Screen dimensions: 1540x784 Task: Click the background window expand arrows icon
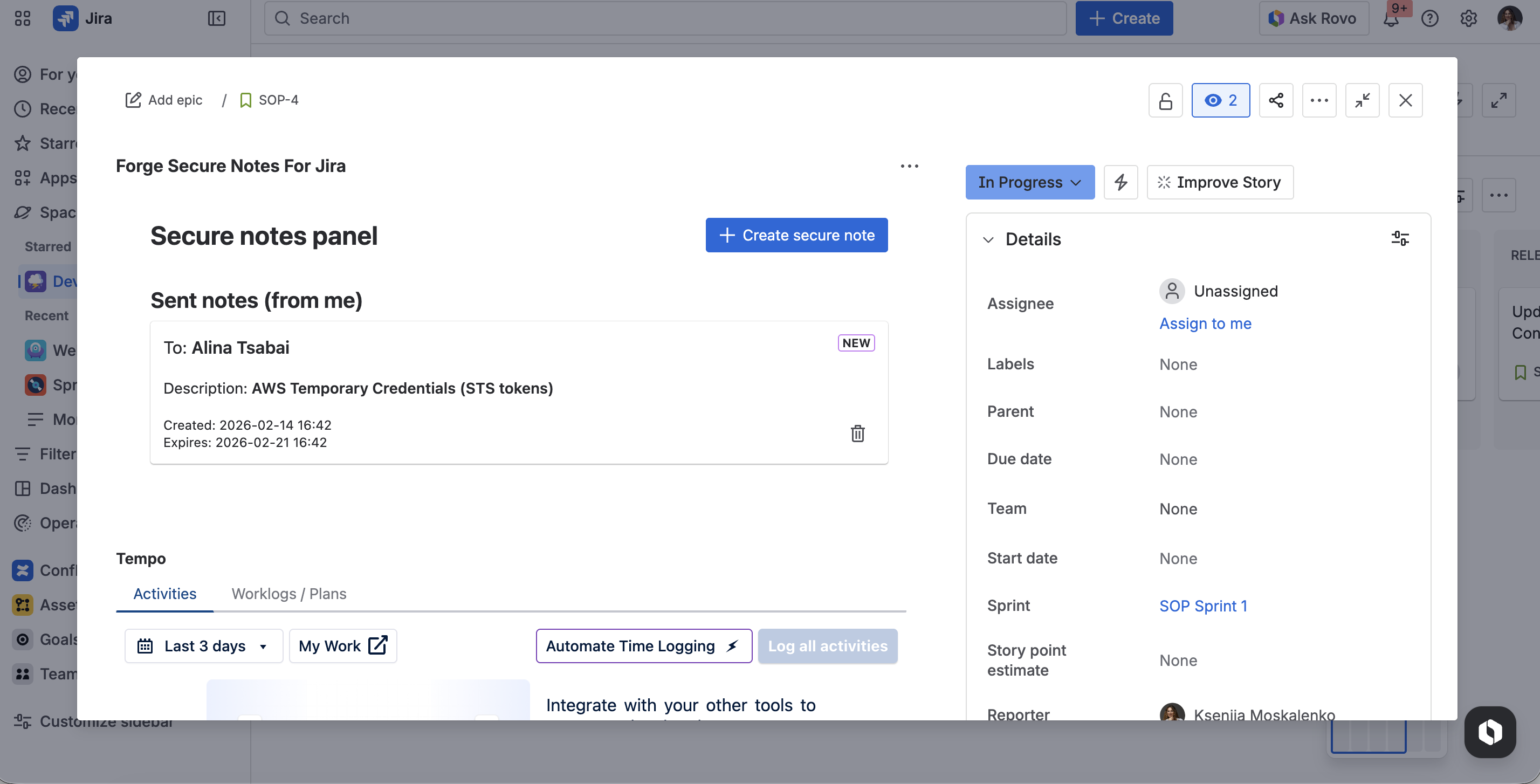point(1499,100)
